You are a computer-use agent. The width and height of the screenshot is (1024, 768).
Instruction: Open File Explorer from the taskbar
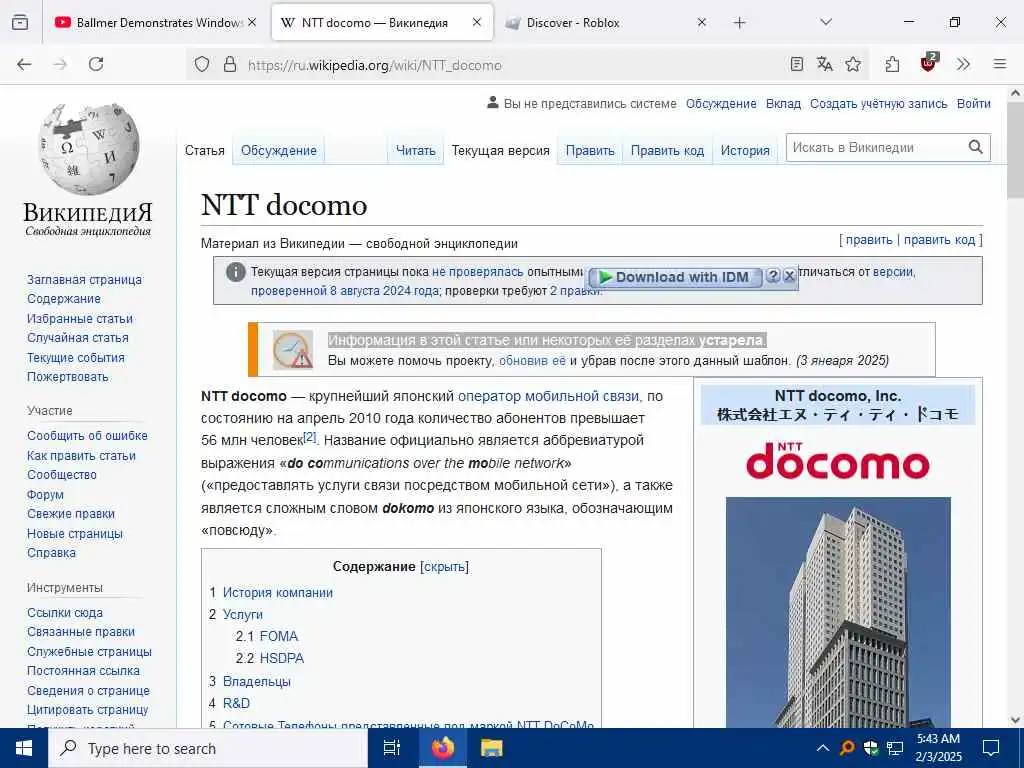pos(491,748)
